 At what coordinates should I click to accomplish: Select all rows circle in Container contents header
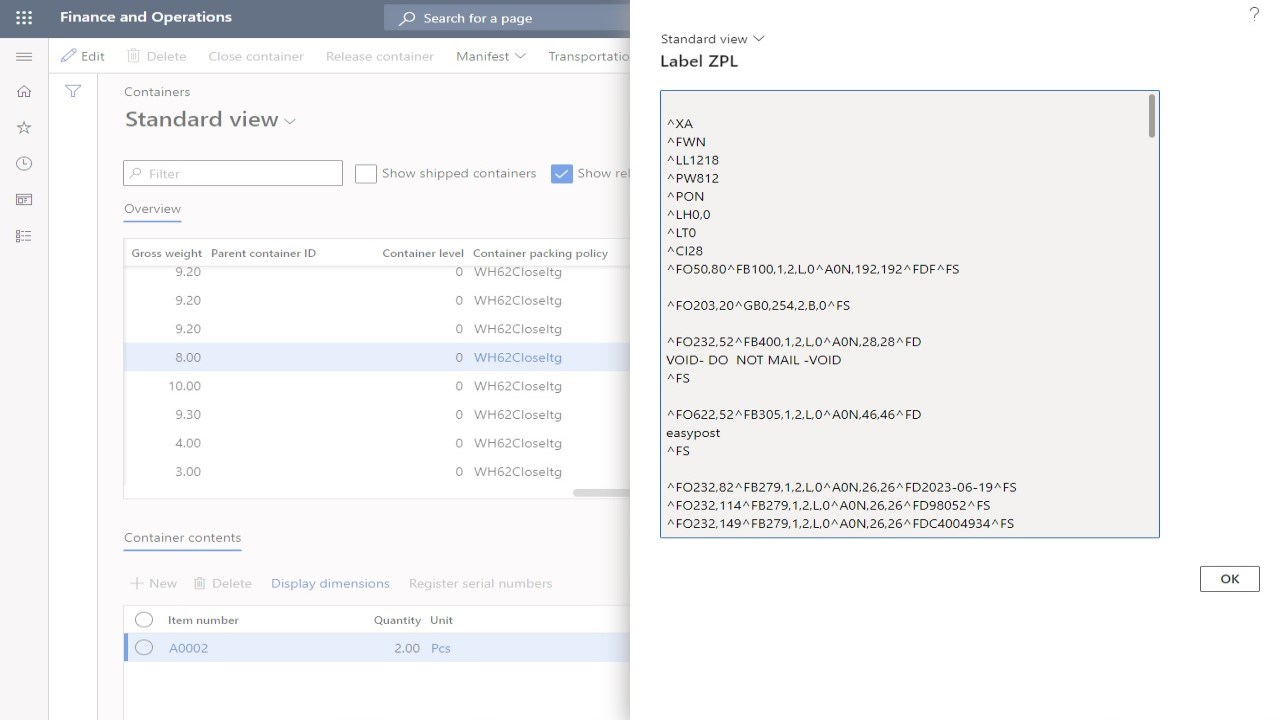point(144,620)
